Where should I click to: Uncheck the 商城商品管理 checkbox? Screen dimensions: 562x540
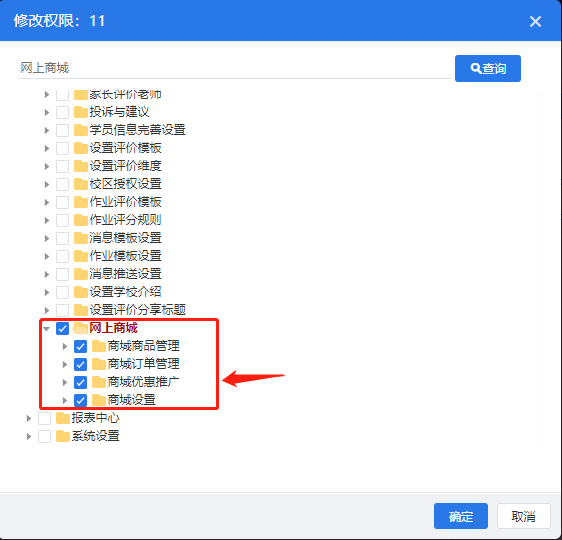(x=80, y=346)
